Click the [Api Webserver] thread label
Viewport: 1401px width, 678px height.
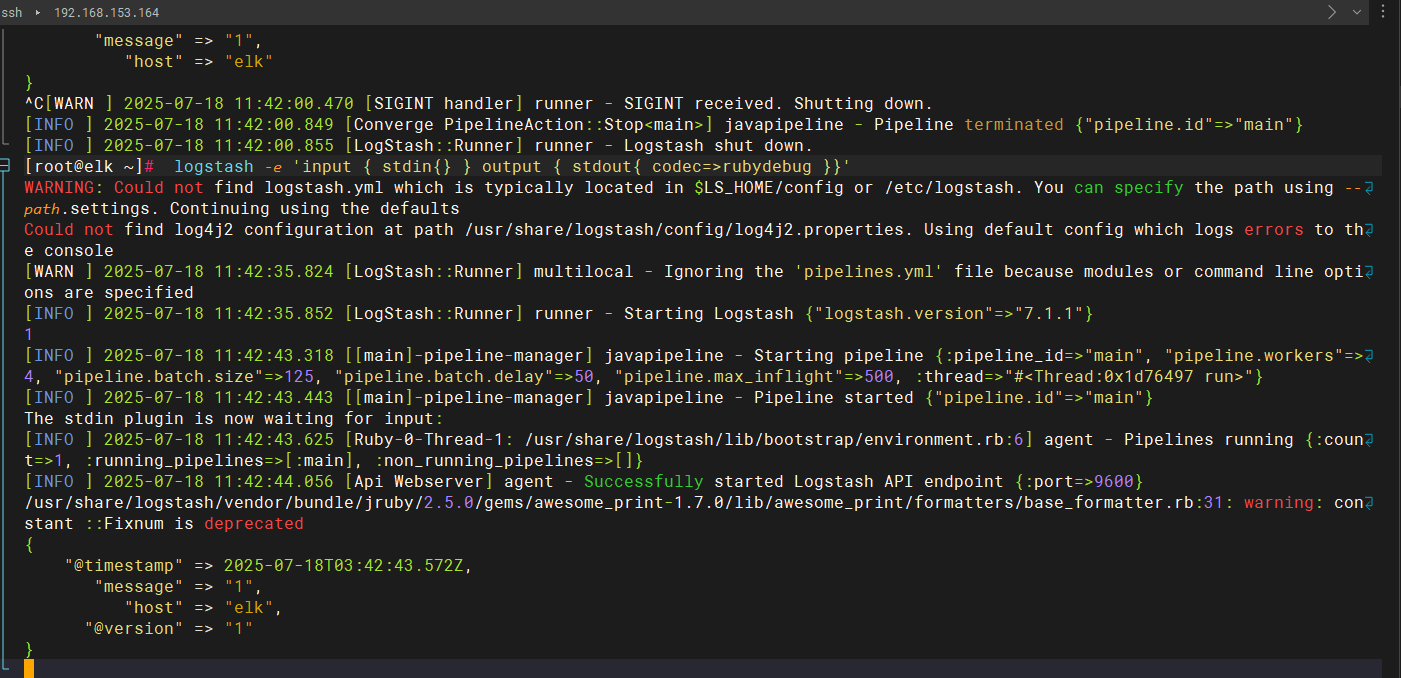418,482
